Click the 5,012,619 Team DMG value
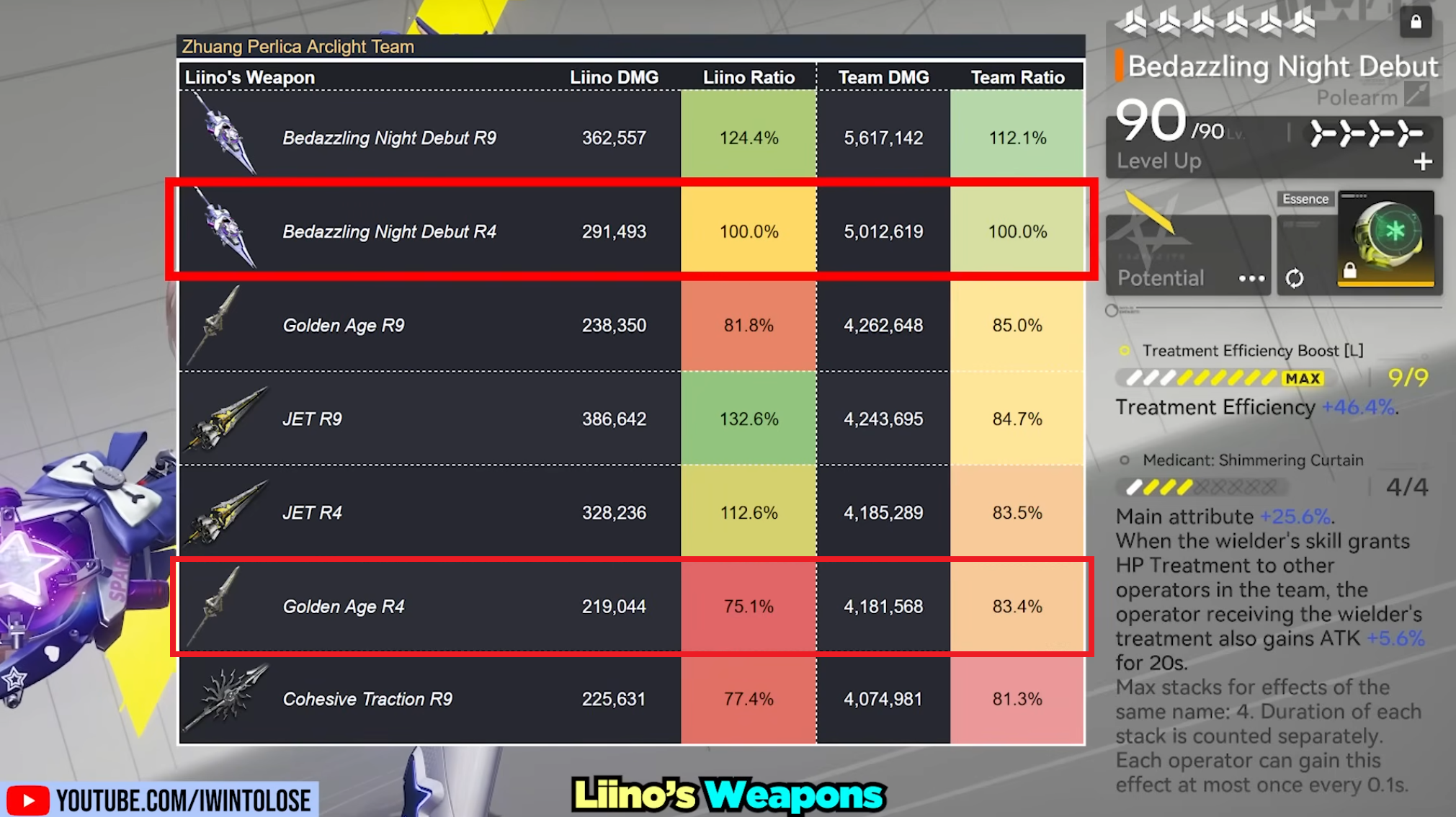The image size is (1456, 817). tap(883, 231)
